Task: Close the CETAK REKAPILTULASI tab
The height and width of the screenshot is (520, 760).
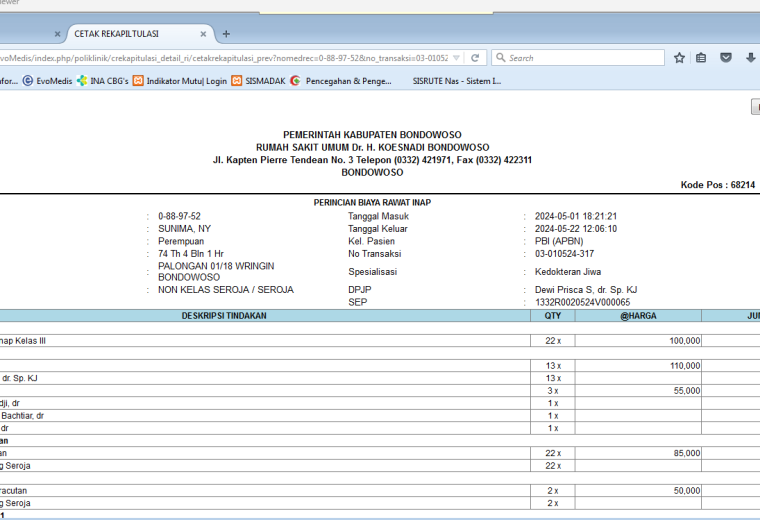Action: click(x=203, y=34)
